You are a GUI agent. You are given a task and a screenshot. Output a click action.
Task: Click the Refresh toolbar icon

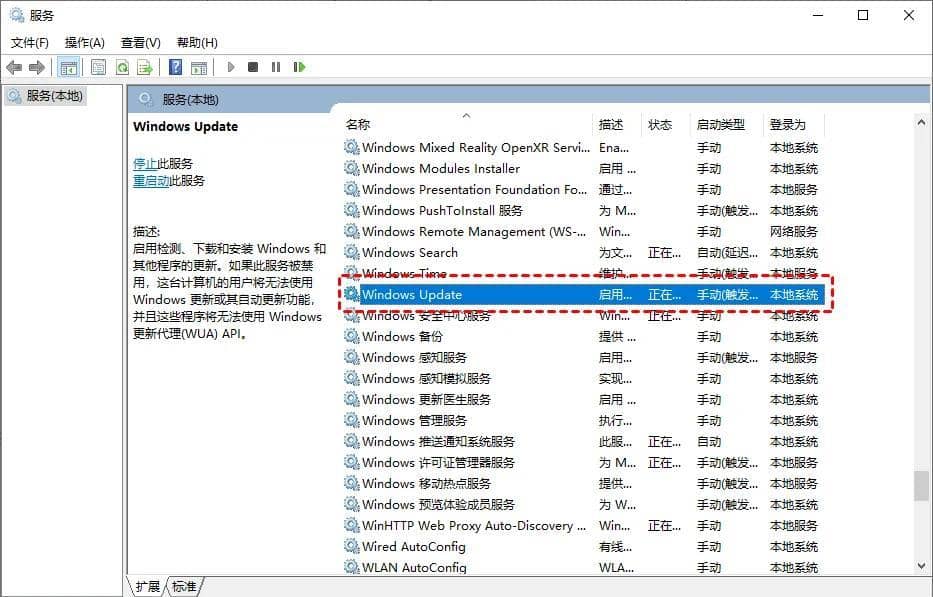pos(121,67)
